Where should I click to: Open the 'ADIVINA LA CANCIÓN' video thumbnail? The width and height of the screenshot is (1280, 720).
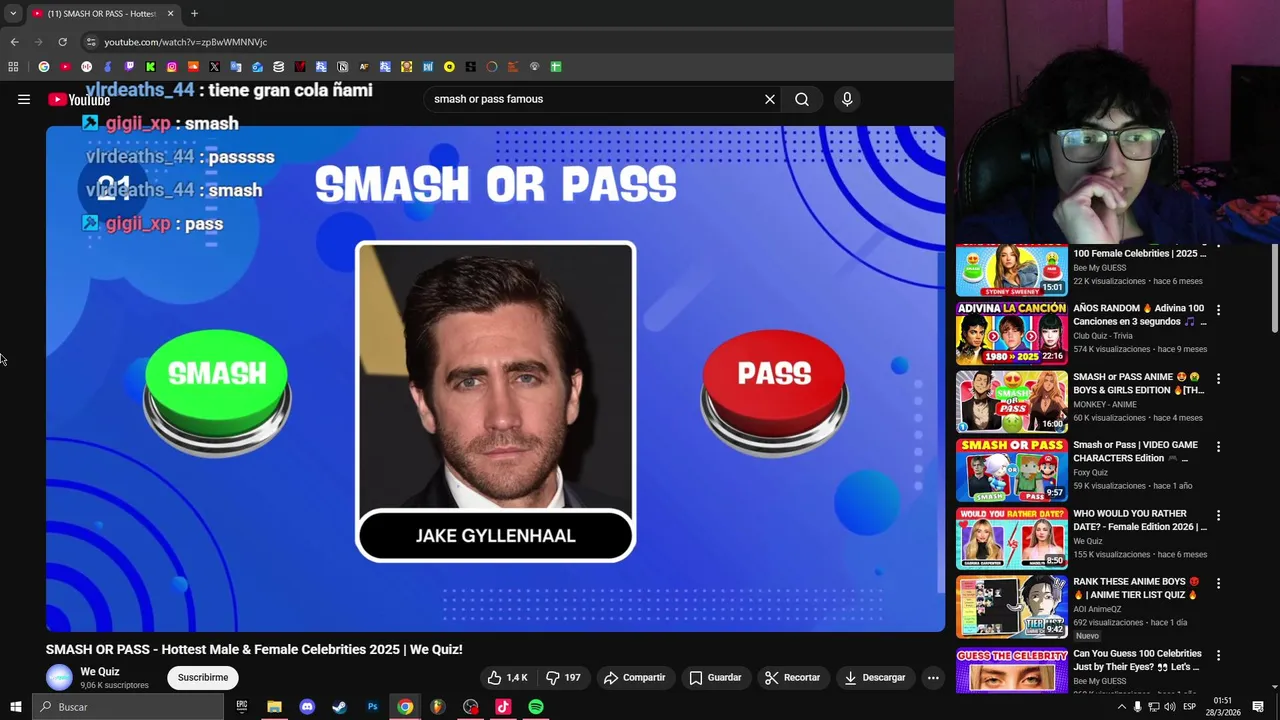pos(1011,333)
